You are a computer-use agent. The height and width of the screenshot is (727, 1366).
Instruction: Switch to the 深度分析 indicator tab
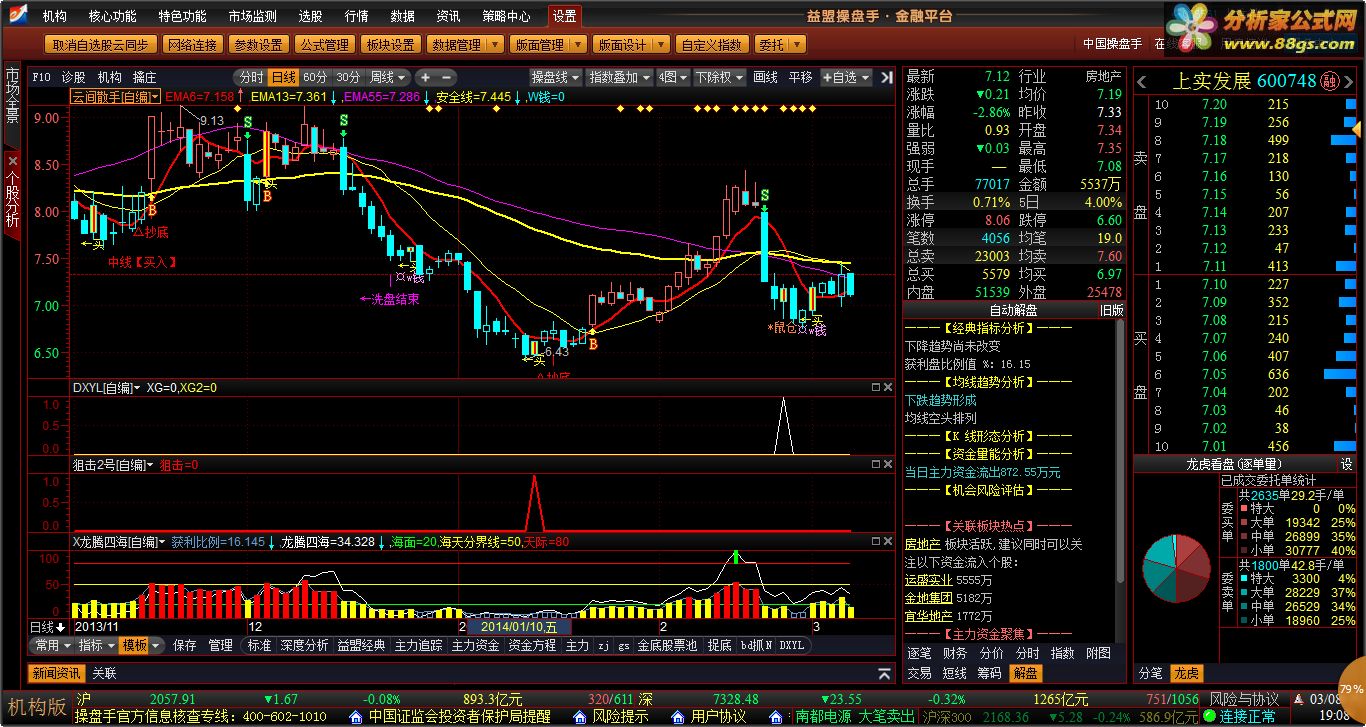304,646
